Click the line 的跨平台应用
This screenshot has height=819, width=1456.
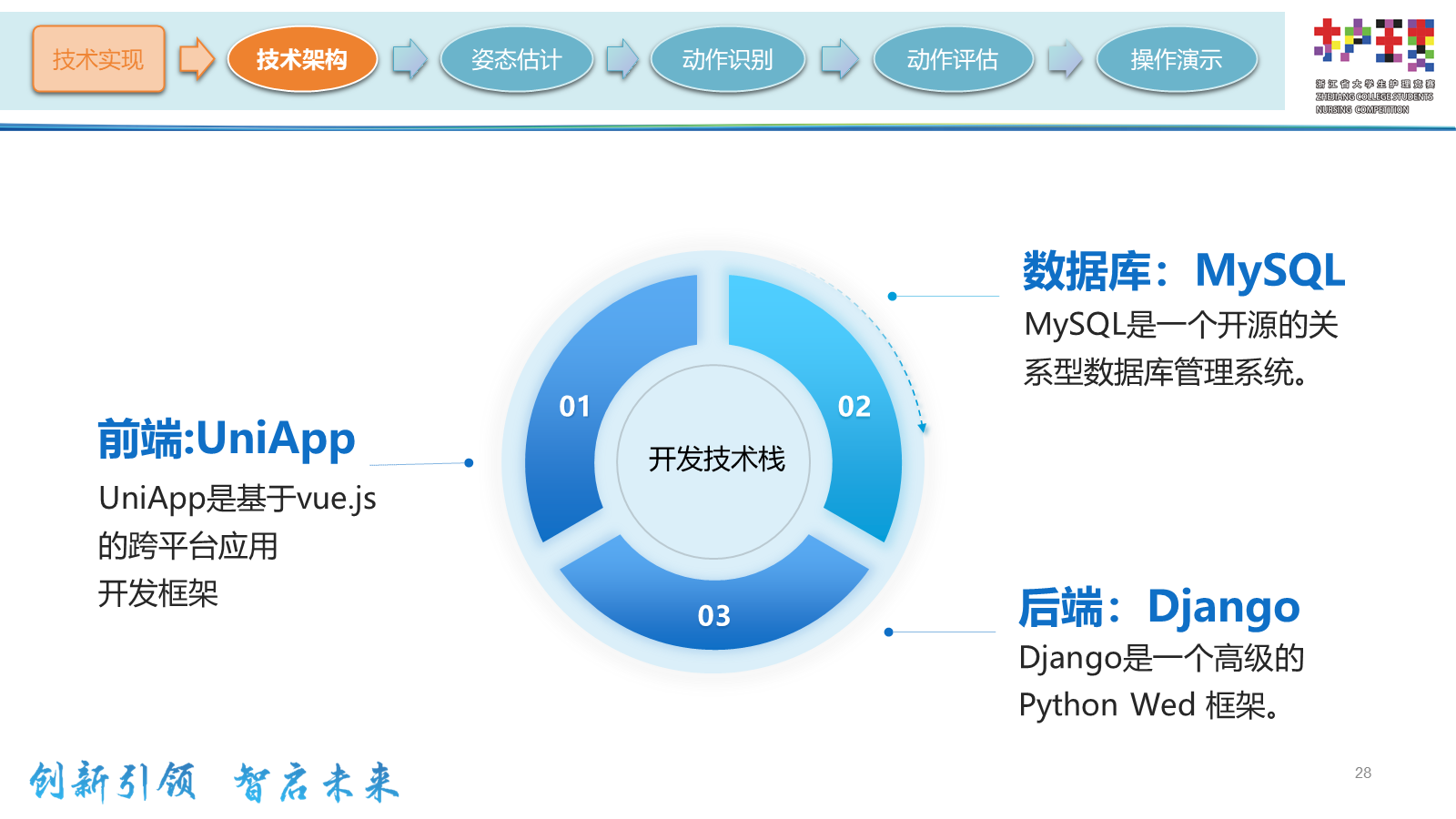188,546
